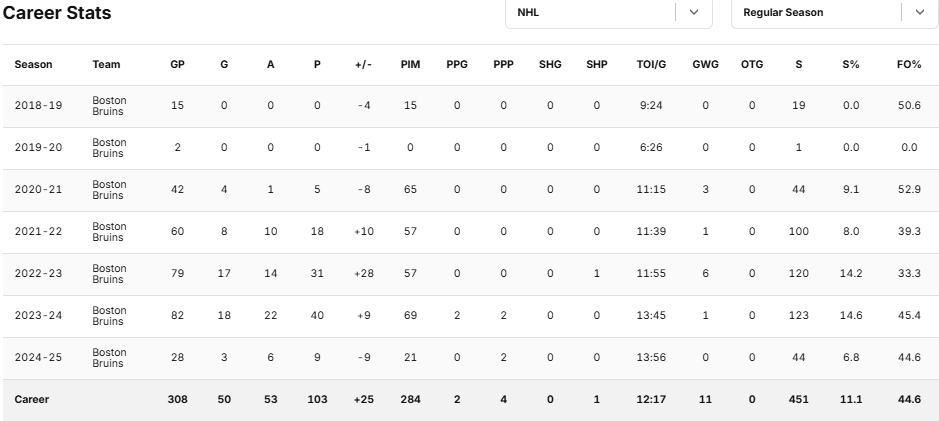Click the Regular Season chevron arrow
The image size is (939, 421).
[x=919, y=13]
